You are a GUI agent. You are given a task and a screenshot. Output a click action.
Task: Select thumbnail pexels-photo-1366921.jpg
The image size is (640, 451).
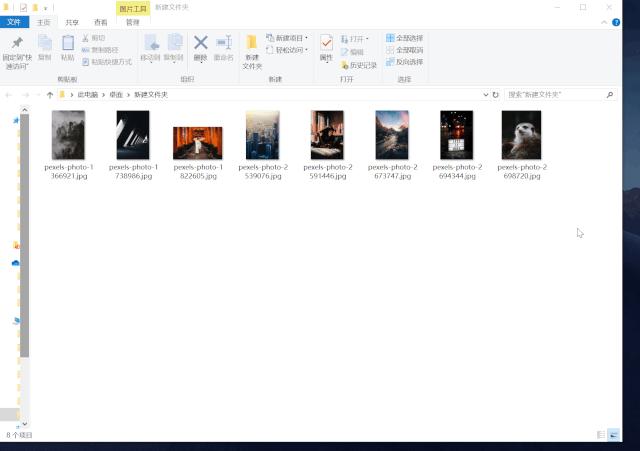[68, 135]
